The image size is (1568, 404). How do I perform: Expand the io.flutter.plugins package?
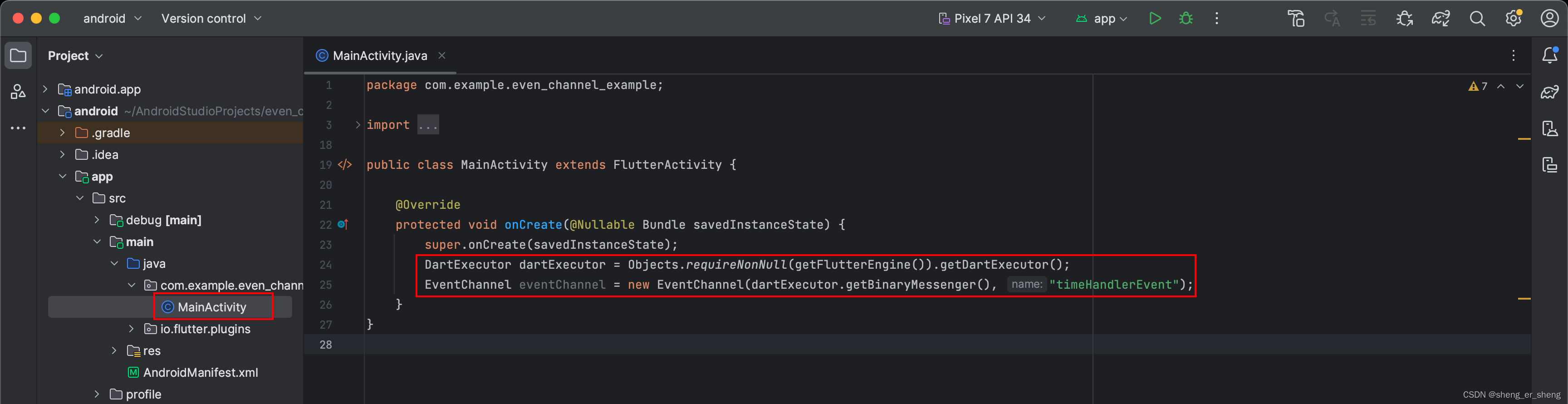click(132, 329)
